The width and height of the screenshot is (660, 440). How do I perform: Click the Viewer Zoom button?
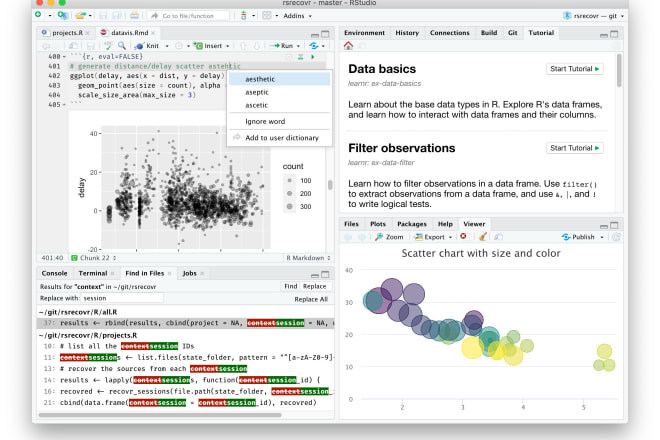(x=389, y=237)
